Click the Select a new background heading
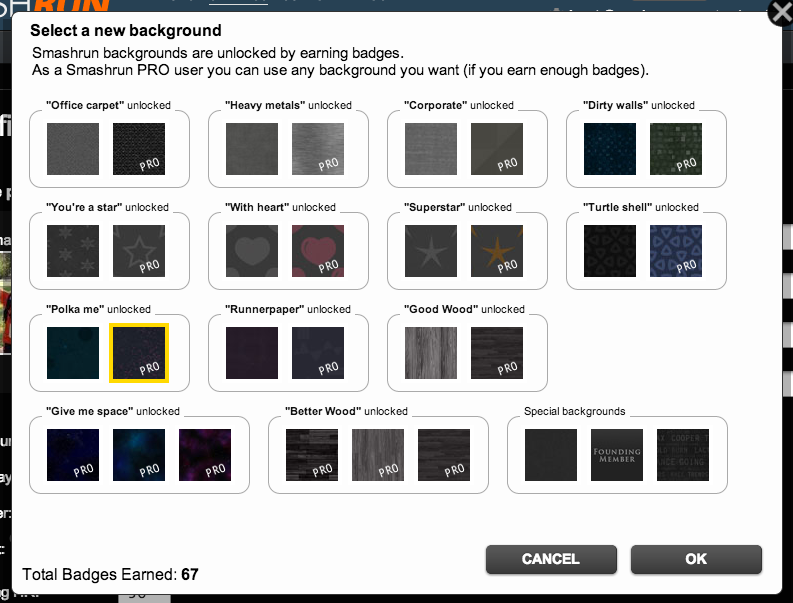Viewport: 793px width, 603px height. (125, 30)
